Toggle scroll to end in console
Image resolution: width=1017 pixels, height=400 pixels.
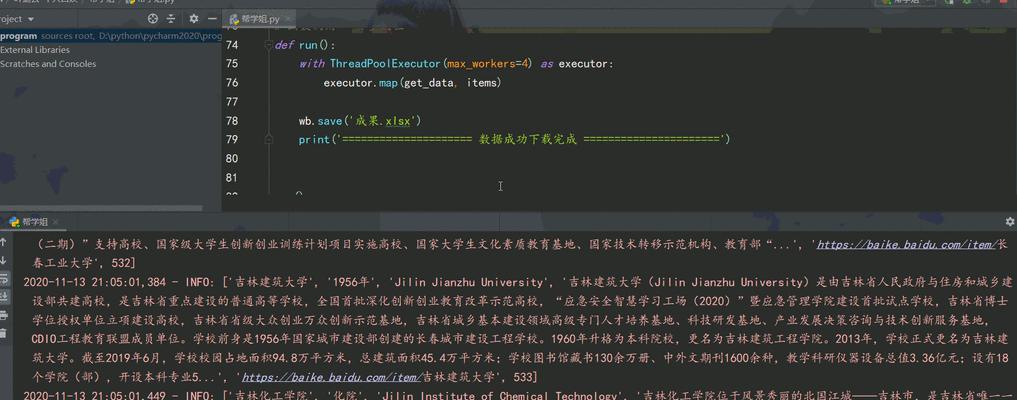click(x=3, y=296)
